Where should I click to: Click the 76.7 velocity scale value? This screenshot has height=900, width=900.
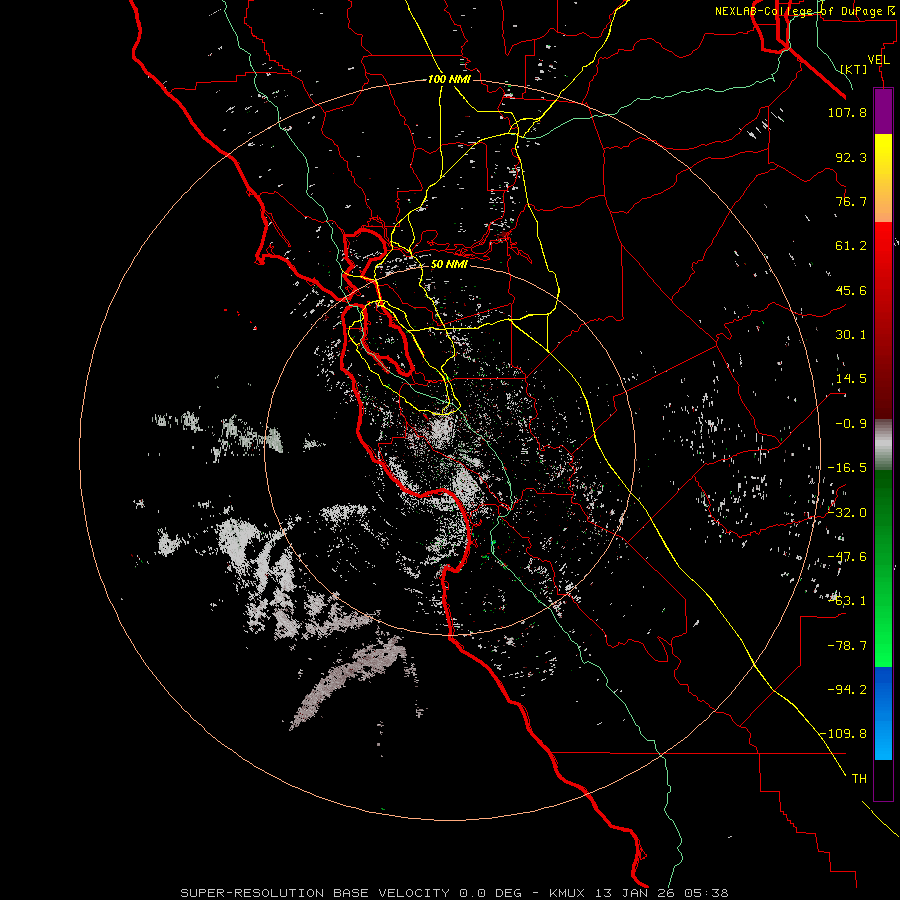pyautogui.click(x=851, y=201)
